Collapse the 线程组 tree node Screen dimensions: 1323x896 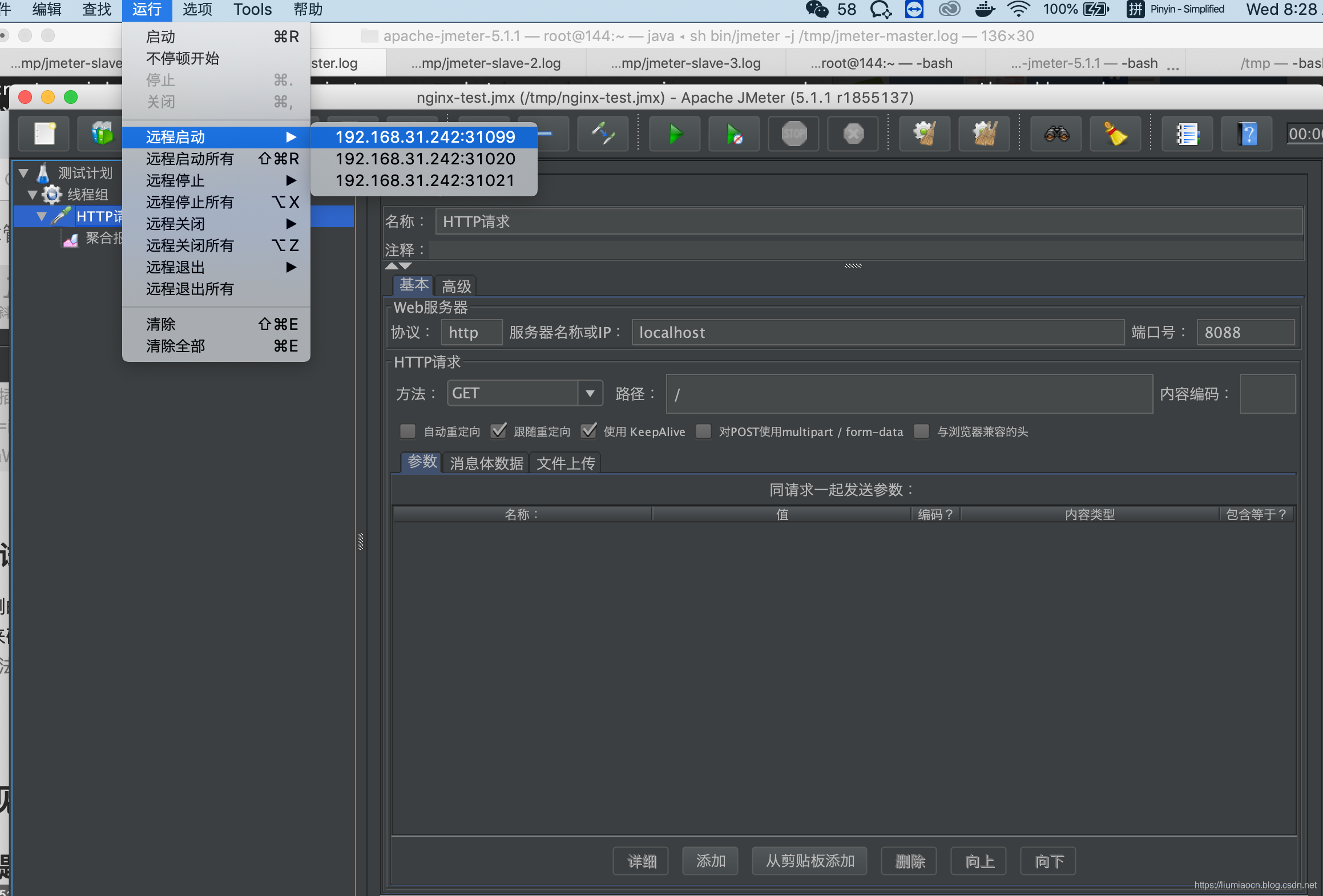pyautogui.click(x=33, y=195)
